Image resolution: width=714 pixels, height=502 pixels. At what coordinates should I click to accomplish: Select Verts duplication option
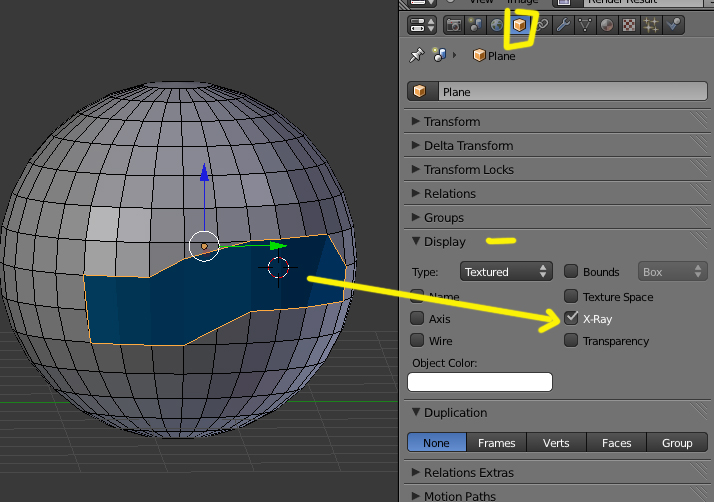tap(556, 442)
